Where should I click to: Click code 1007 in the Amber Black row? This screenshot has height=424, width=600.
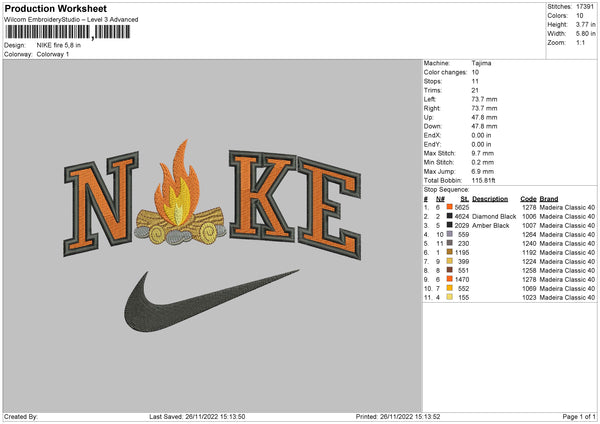pos(529,225)
